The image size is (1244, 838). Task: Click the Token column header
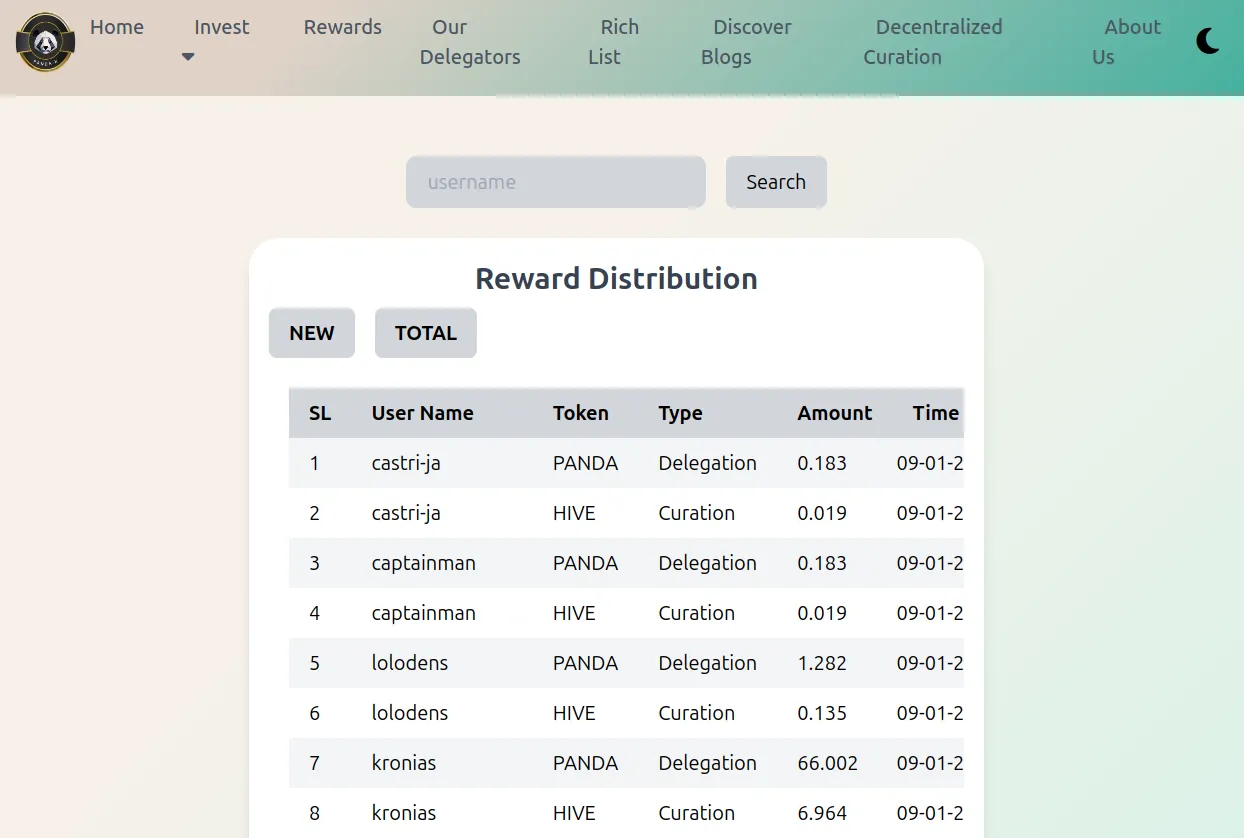click(x=581, y=413)
